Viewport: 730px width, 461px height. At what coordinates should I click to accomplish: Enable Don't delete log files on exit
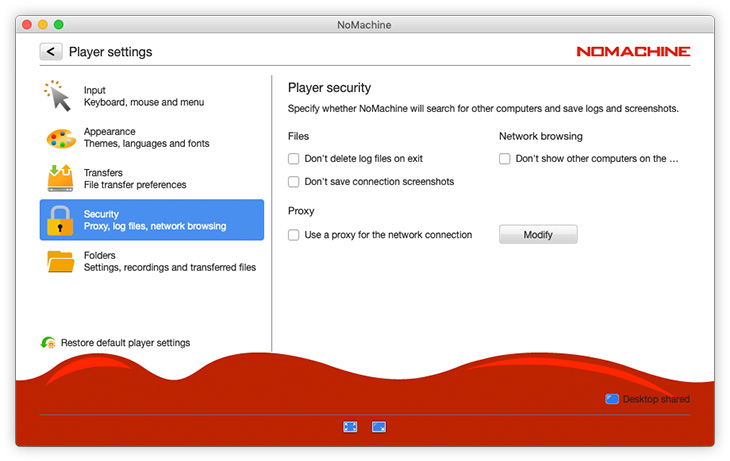coord(294,159)
